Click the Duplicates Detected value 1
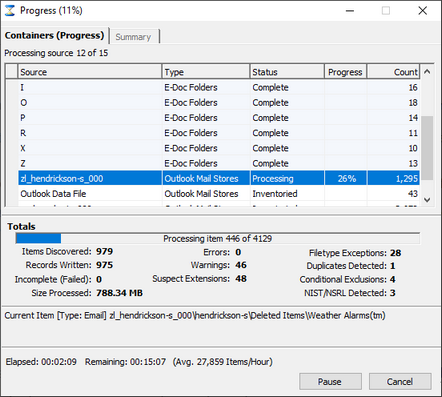This screenshot has height=397, width=442. 393,266
